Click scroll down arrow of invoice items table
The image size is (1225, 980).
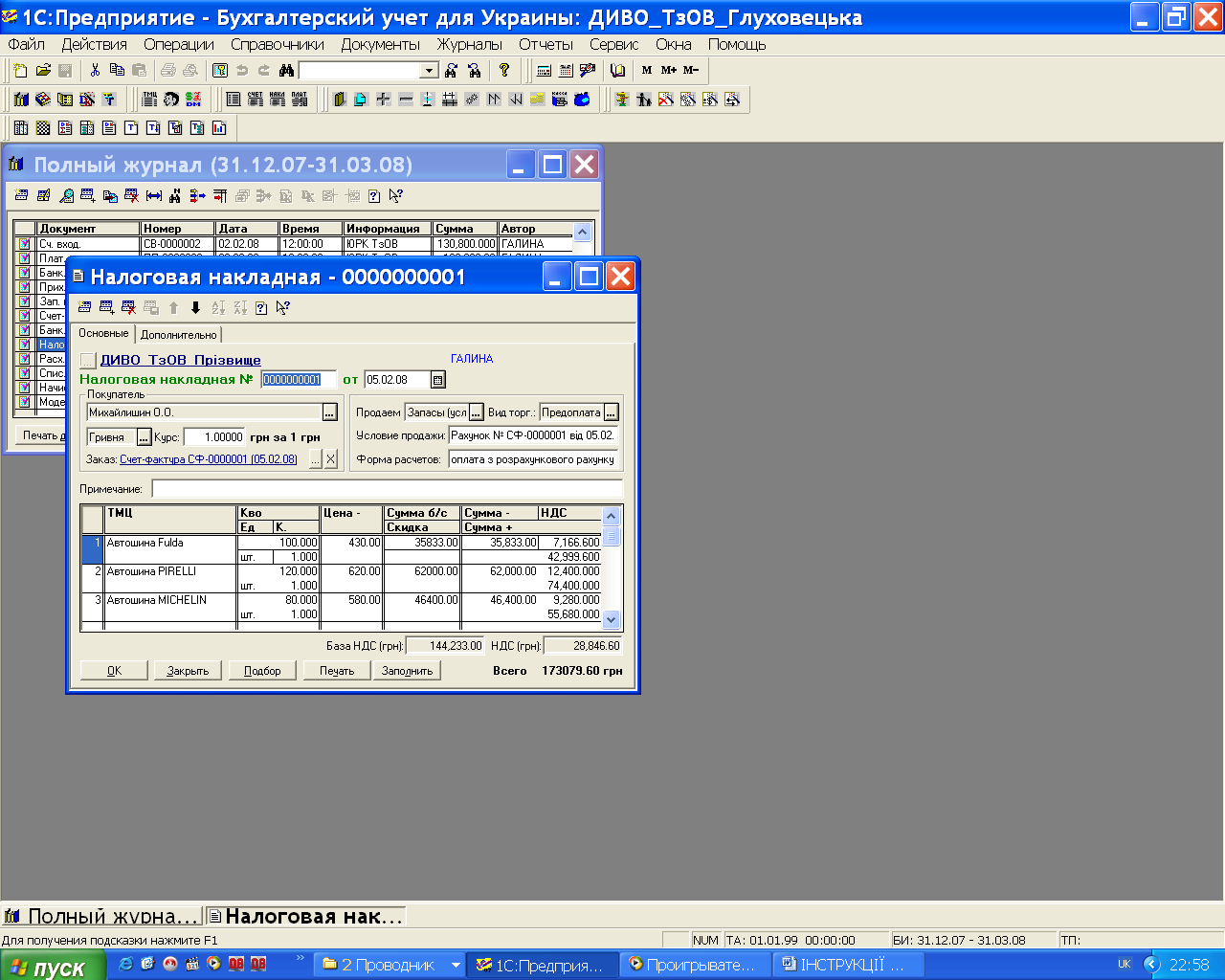612,619
